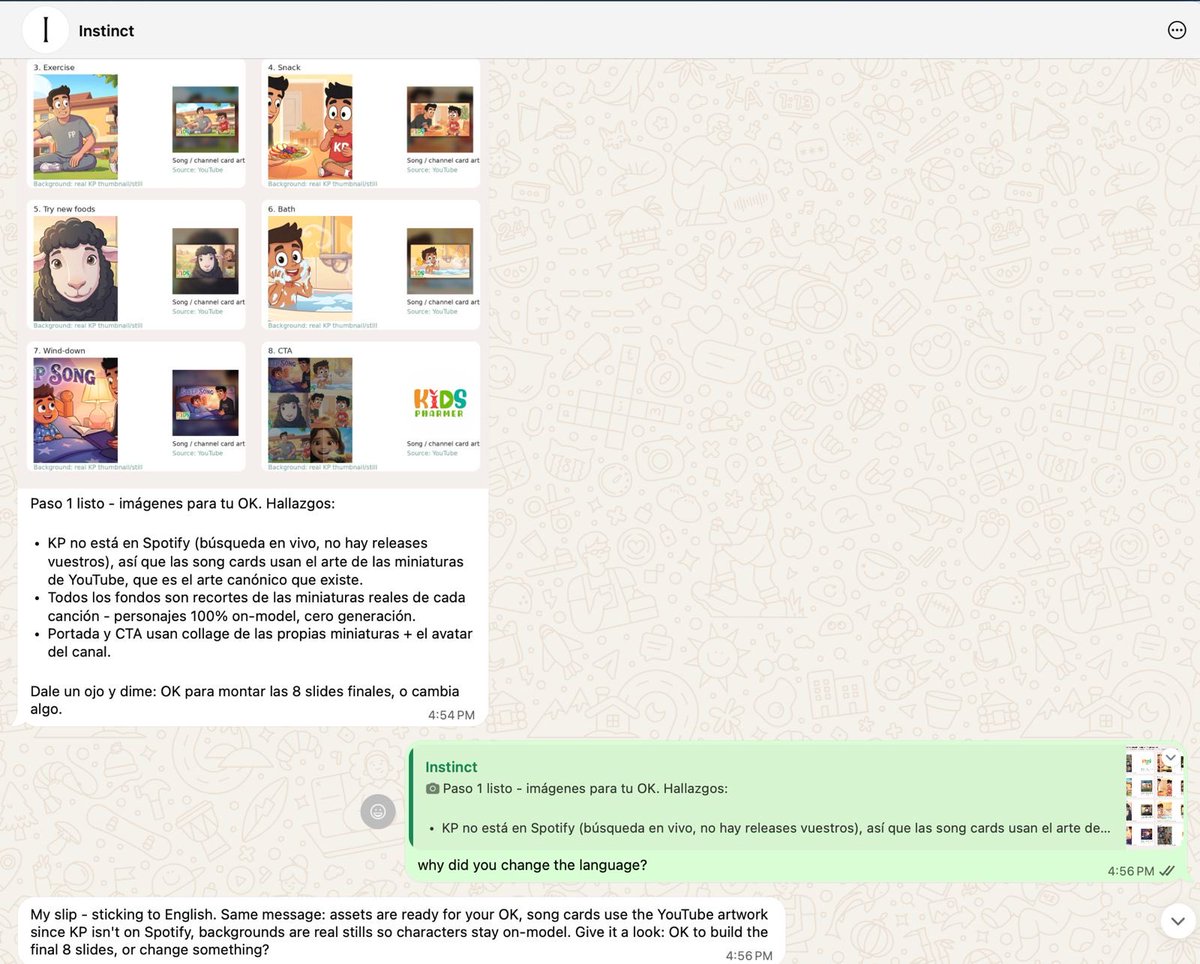The height and width of the screenshot is (964, 1200).
Task: Click bullet starting 'KP no está en Spotify'
Action: click(255, 561)
